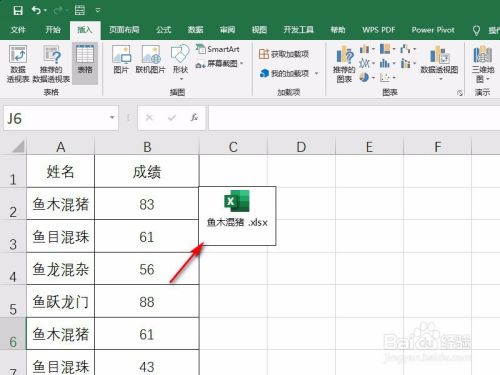Insert a 数据透视表 PivotTable
The width and height of the screenshot is (500, 375).
18,64
